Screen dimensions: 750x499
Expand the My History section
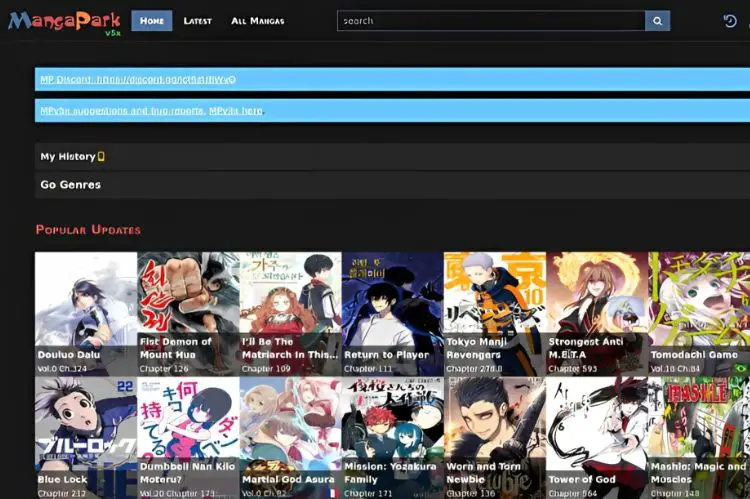[x=392, y=156]
